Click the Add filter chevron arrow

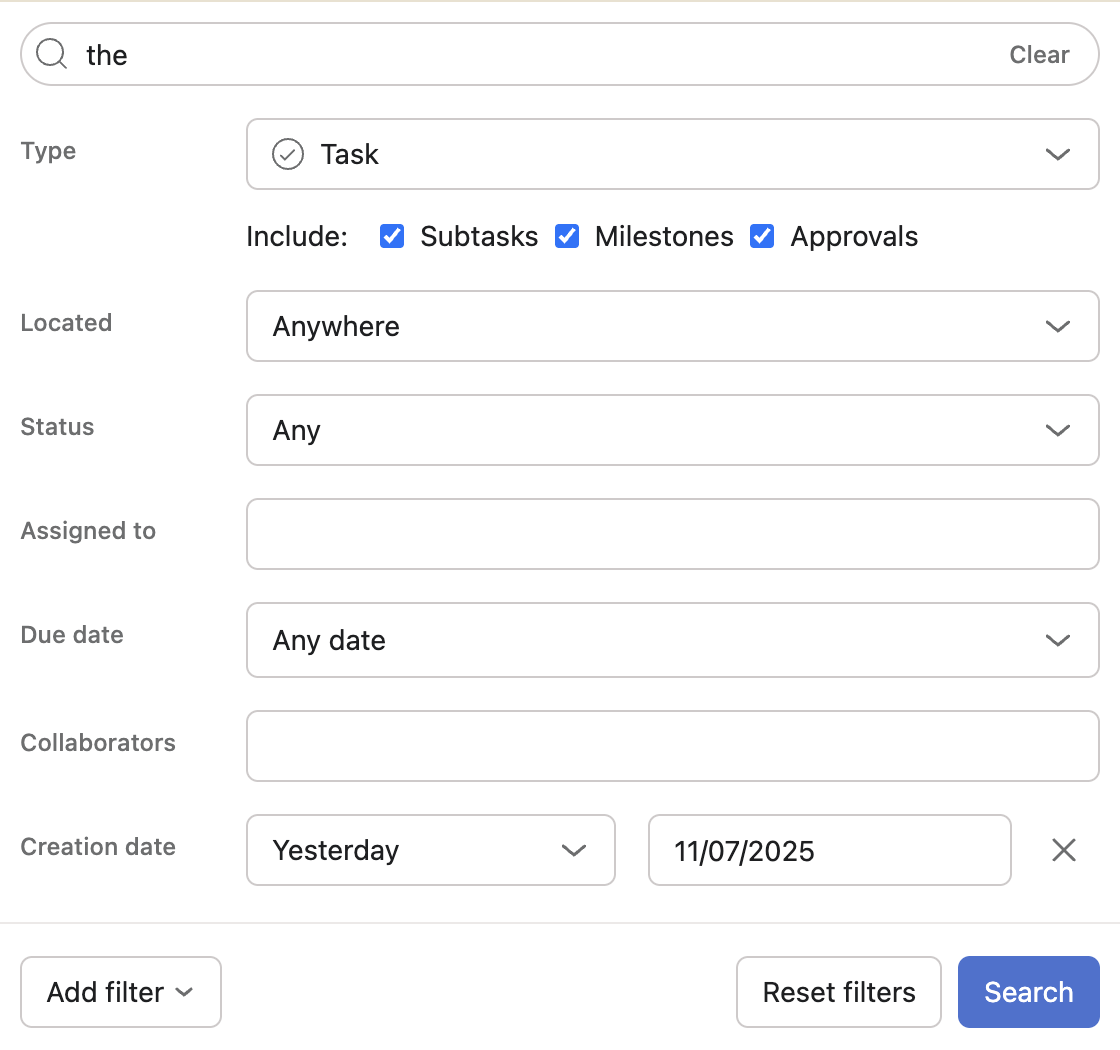click(184, 992)
